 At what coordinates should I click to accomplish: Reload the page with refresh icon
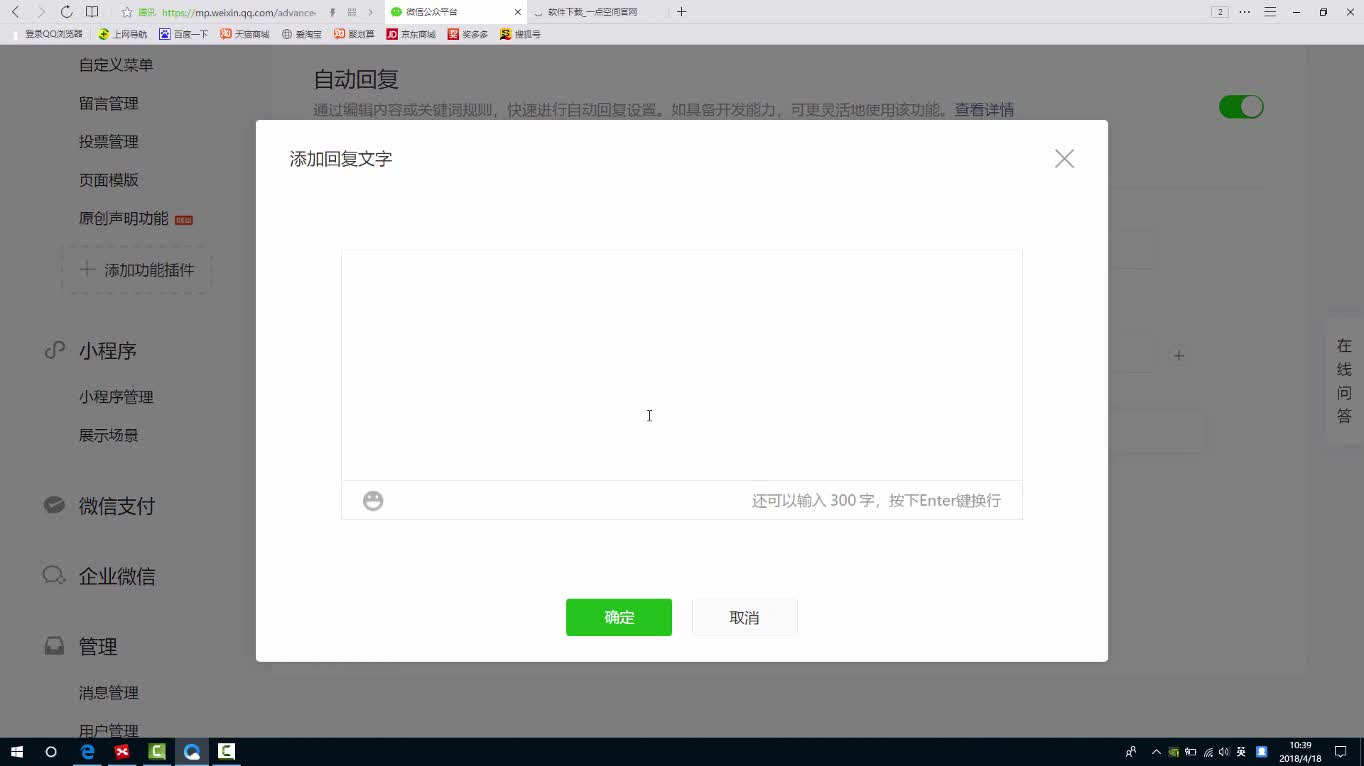coord(65,11)
